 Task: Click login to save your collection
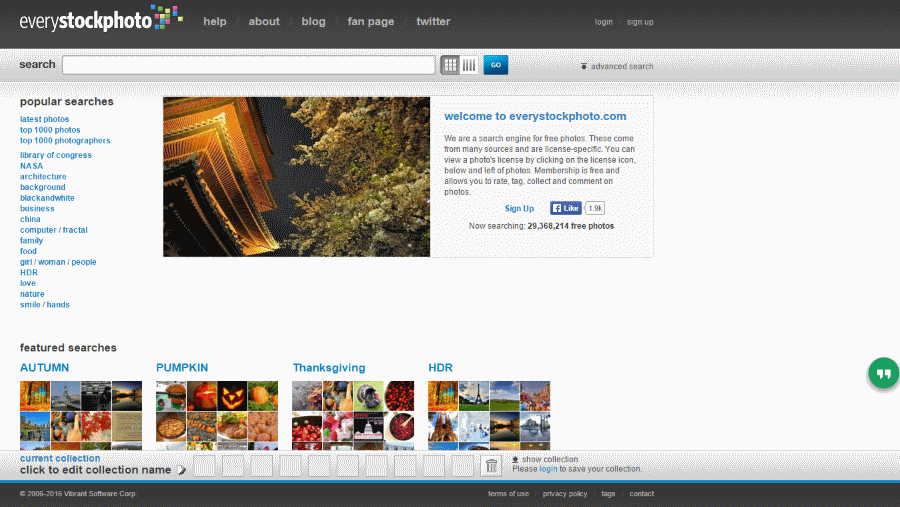point(548,469)
